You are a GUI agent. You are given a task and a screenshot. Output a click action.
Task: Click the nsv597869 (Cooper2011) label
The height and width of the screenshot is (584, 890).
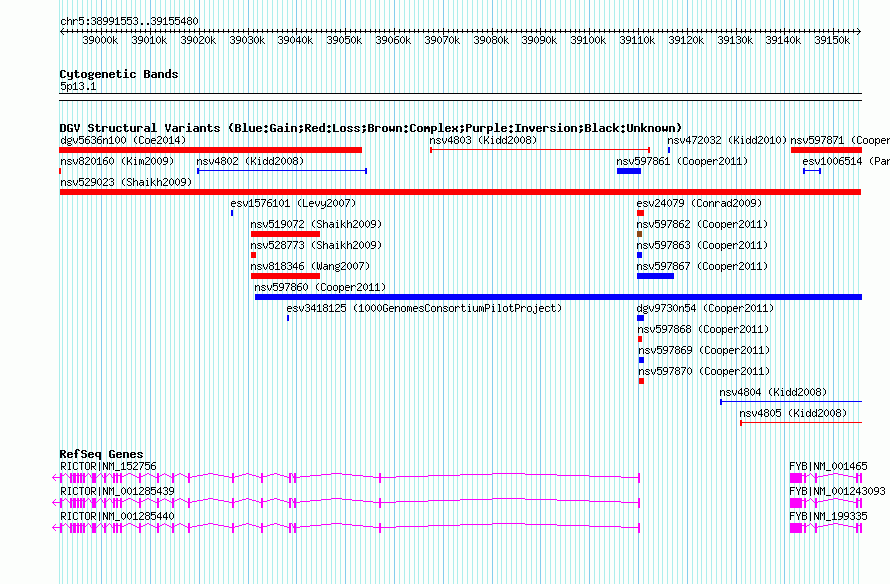pyautogui.click(x=704, y=350)
